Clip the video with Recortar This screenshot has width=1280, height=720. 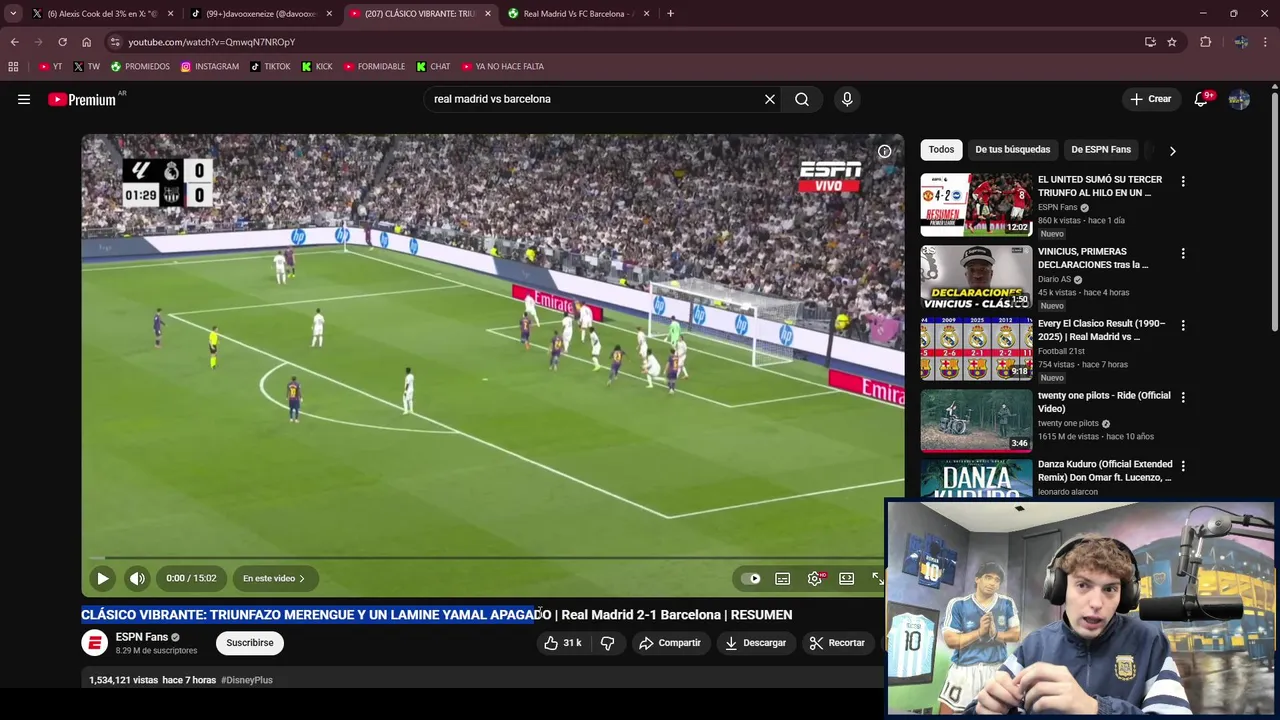tap(837, 643)
